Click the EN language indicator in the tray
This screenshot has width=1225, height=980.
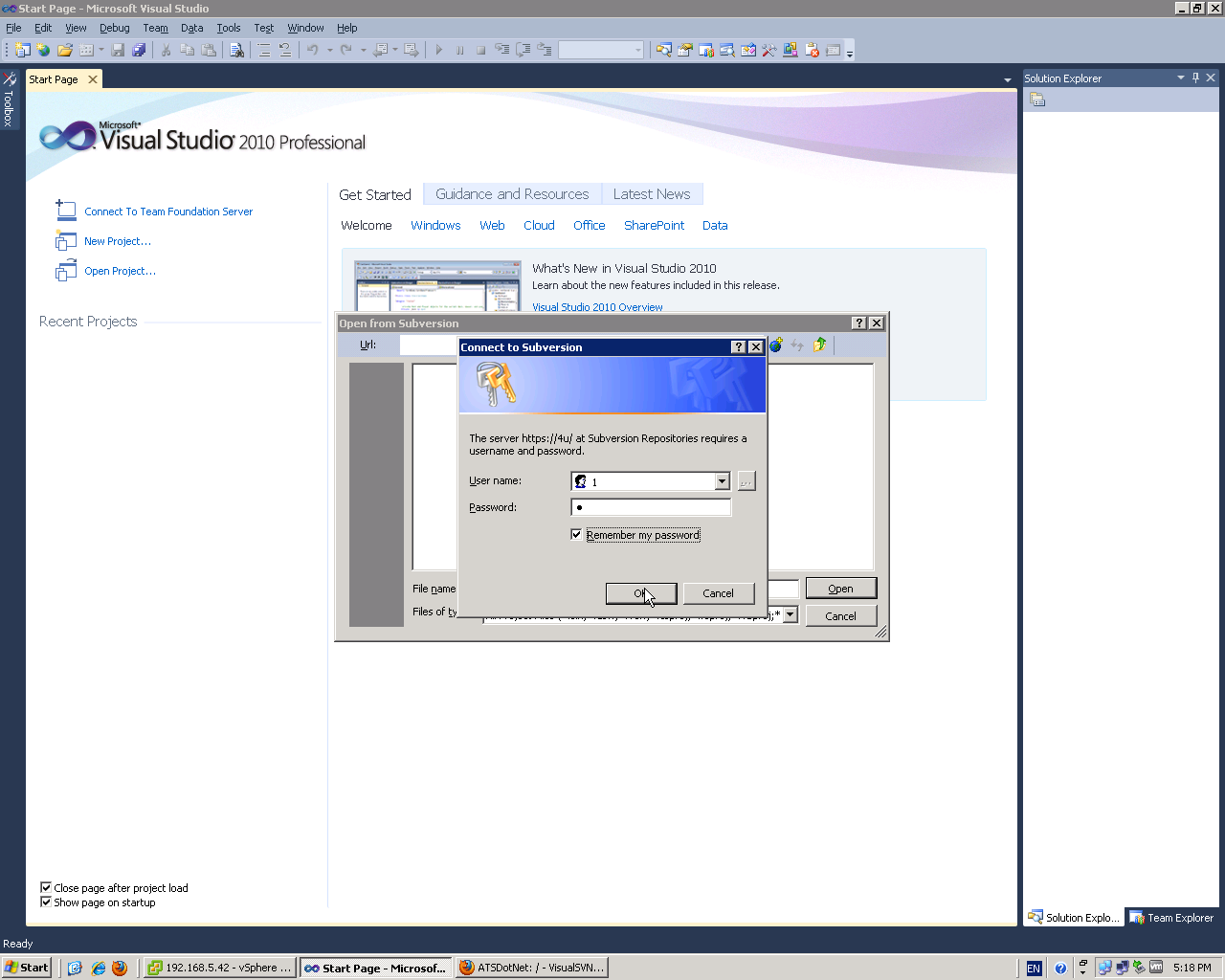coord(1034,969)
